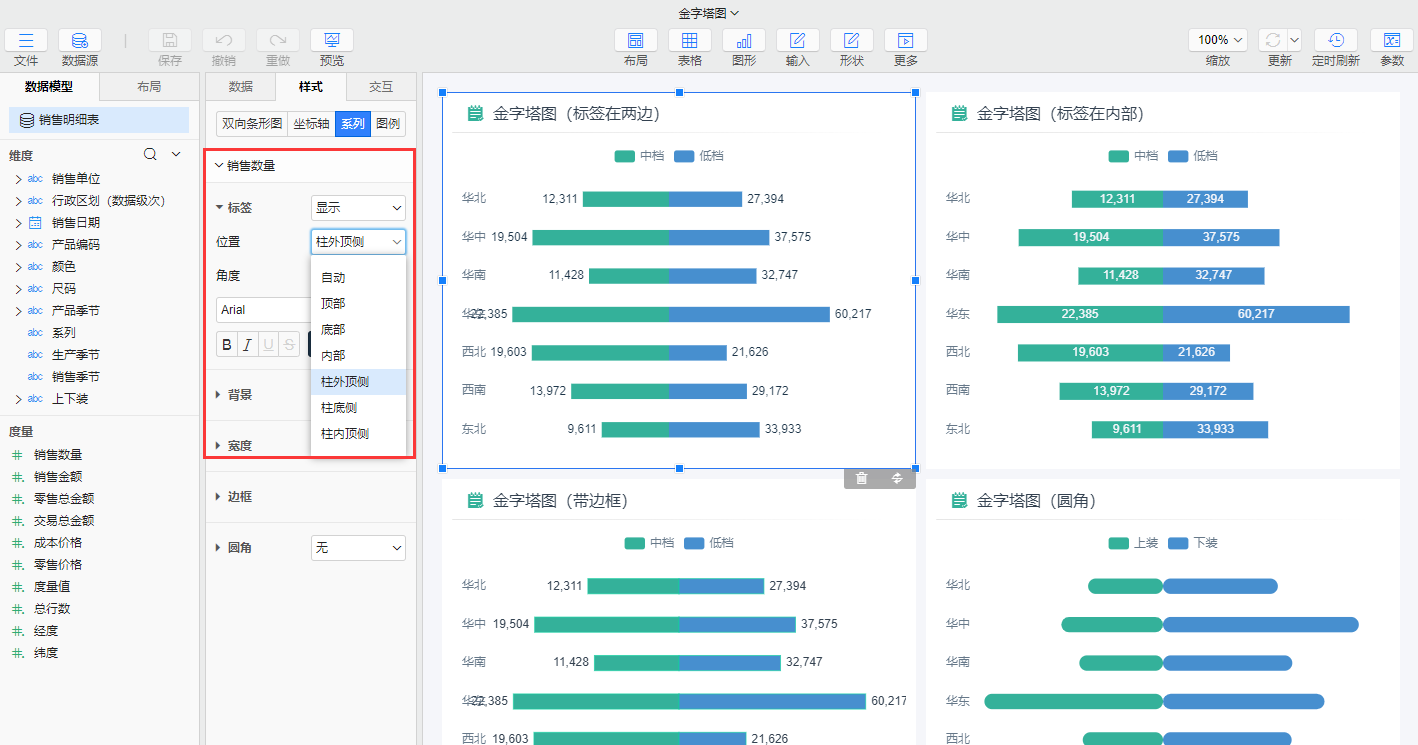Click the Arial font input field
The image size is (1418, 745).
coord(262,310)
